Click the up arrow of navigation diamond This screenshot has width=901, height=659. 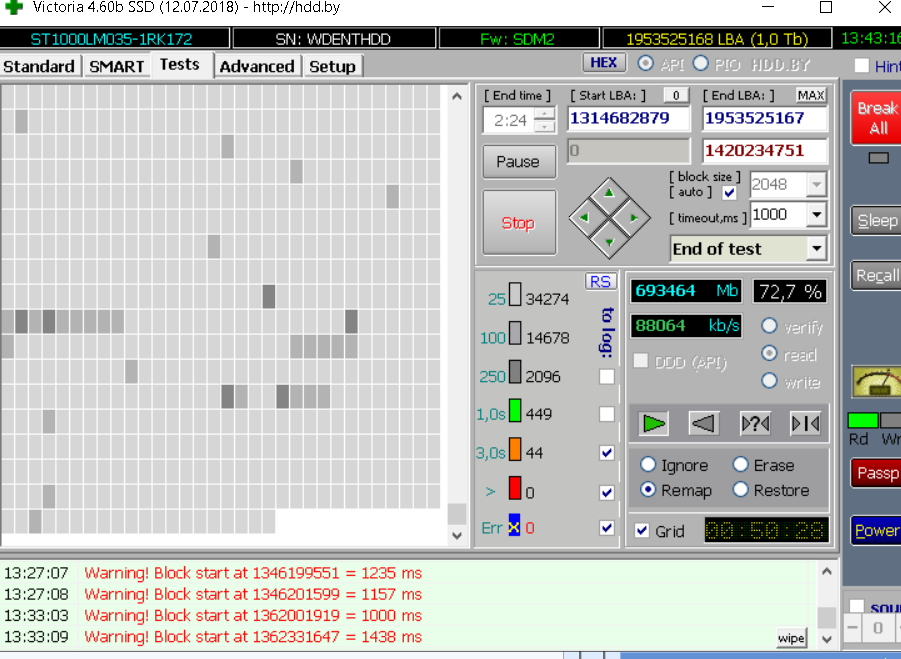609,193
